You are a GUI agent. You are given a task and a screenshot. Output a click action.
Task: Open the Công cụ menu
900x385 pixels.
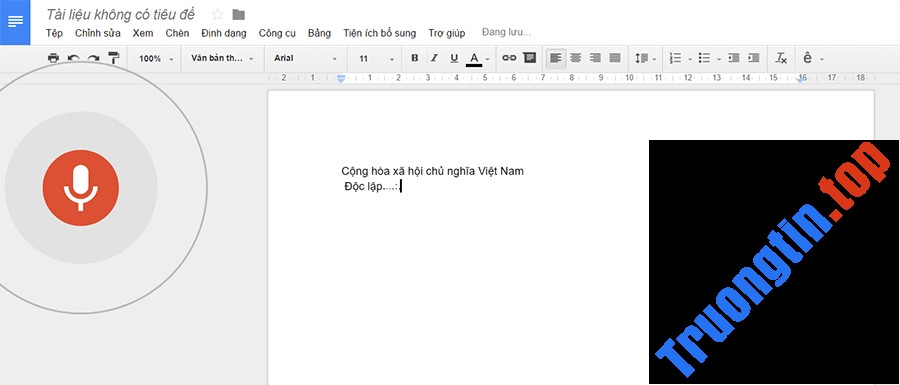tap(277, 33)
